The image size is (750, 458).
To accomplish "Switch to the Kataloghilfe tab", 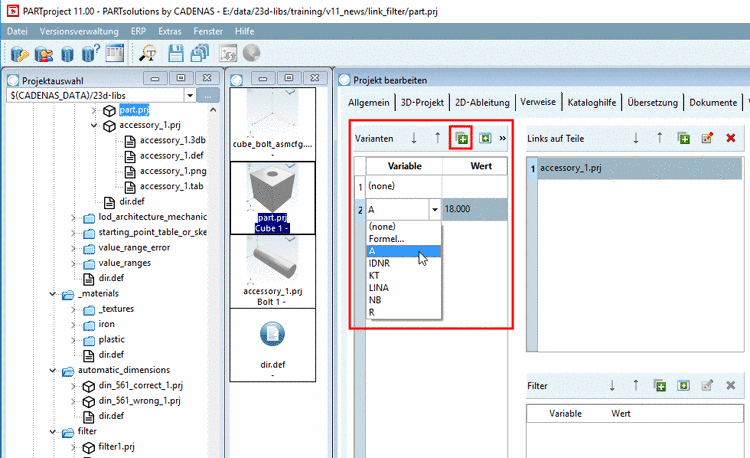I will tap(592, 102).
